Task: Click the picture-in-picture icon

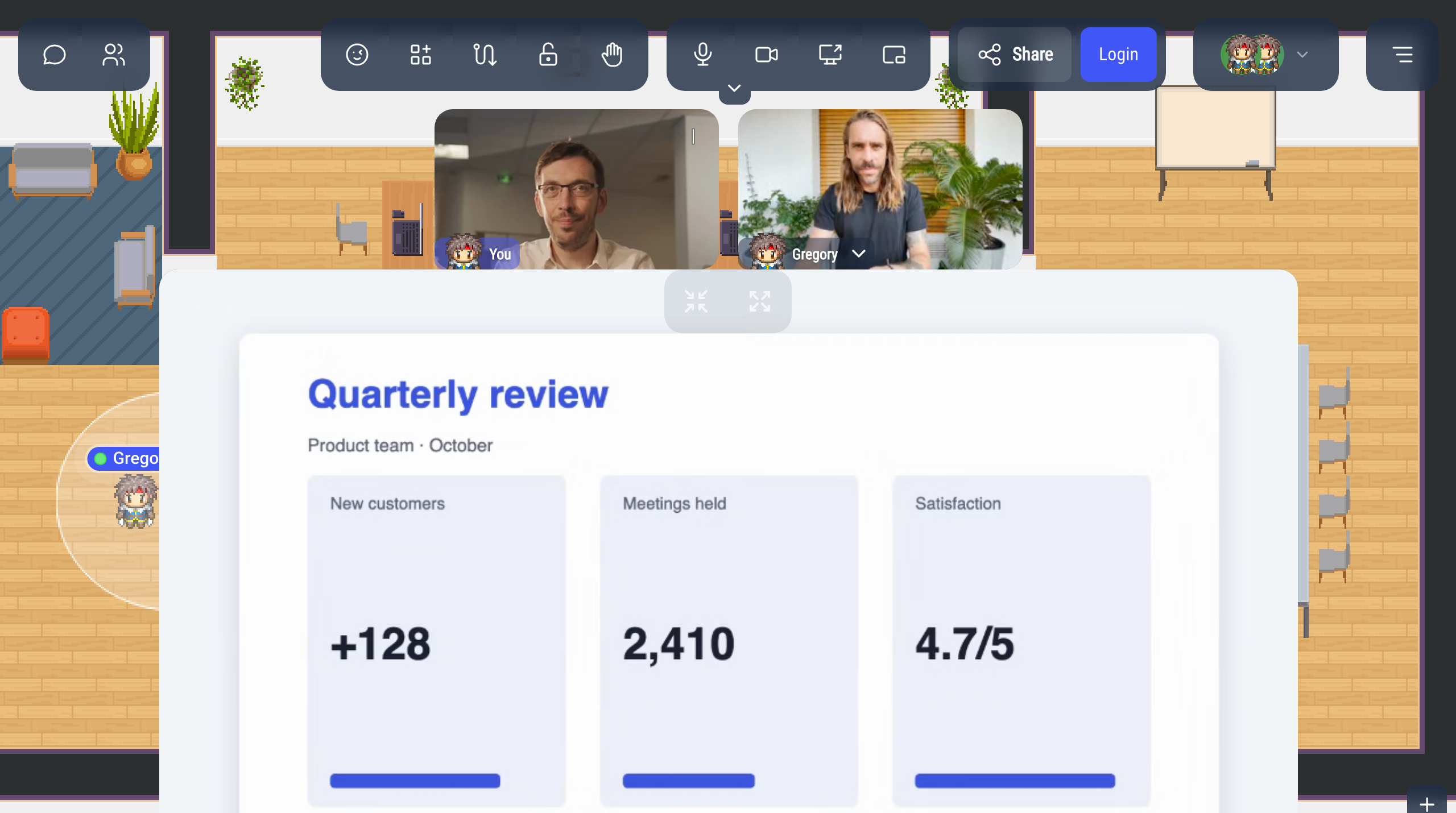Action: point(894,55)
